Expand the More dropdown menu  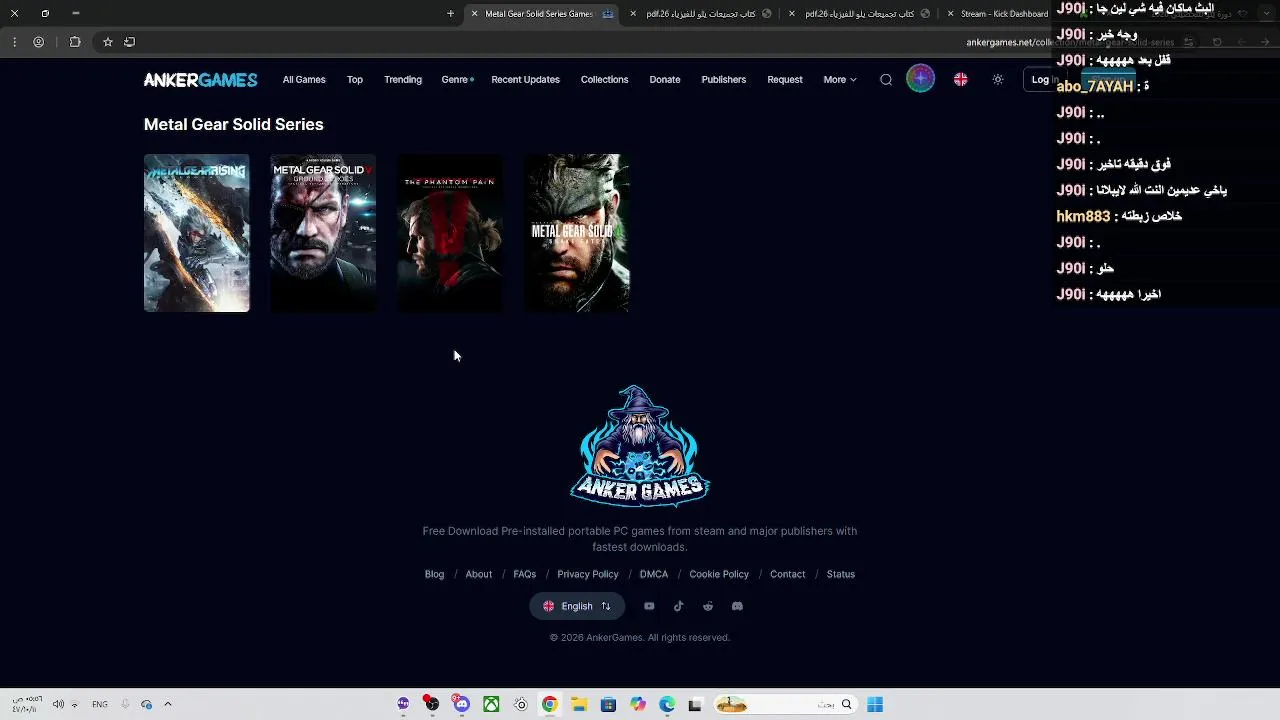839,80
